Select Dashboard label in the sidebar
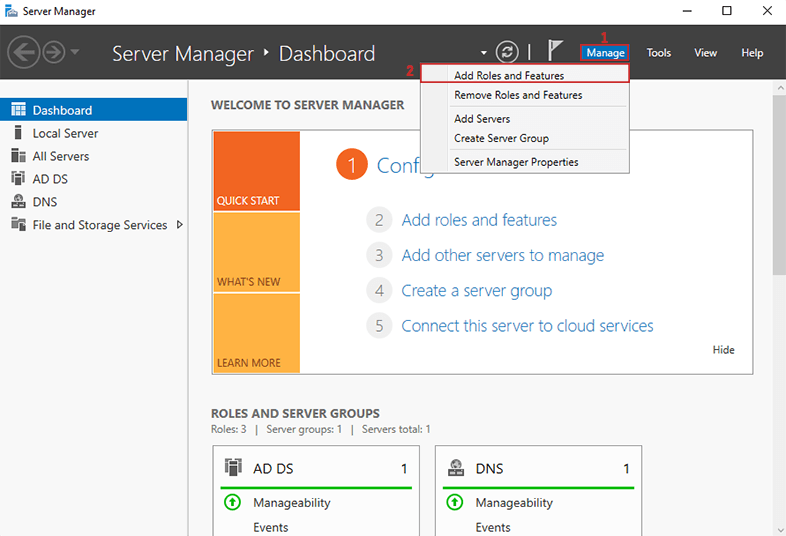 coord(62,110)
